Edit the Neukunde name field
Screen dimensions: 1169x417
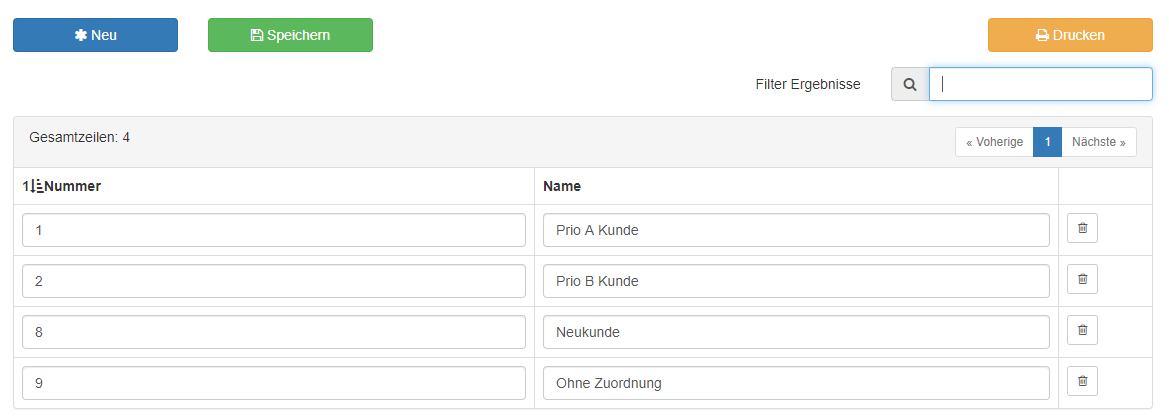tap(796, 332)
